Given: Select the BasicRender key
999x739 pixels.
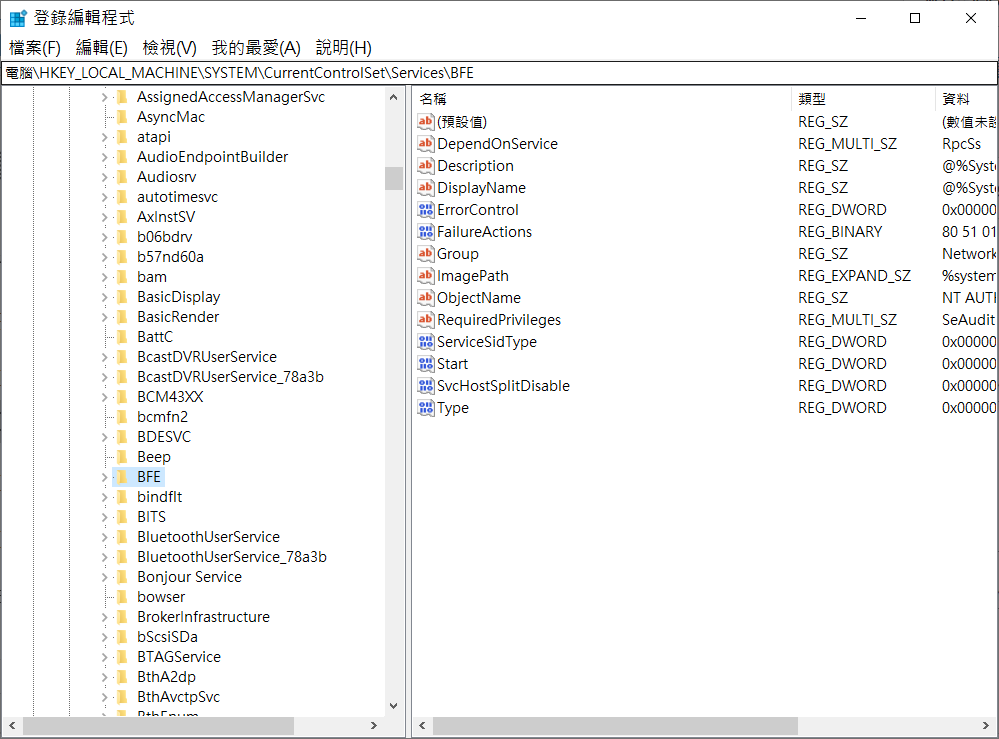Looking at the screenshot, I should pos(178,317).
